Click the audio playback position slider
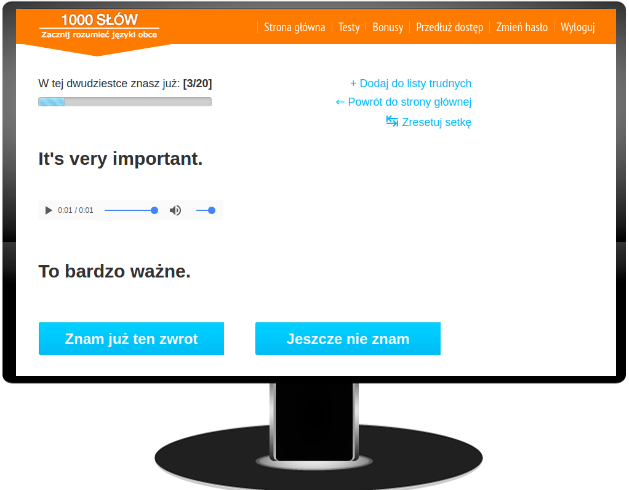The width and height of the screenshot is (629, 490). click(x=130, y=210)
